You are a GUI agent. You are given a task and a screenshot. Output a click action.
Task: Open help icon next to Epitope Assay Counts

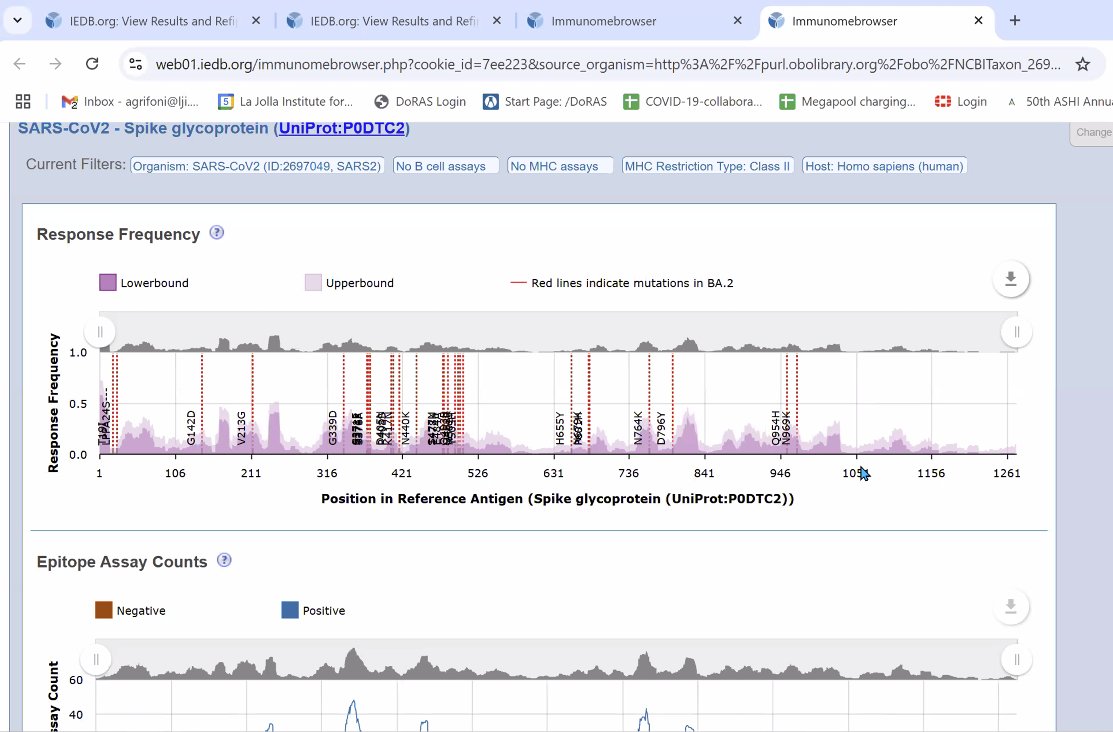click(x=224, y=560)
